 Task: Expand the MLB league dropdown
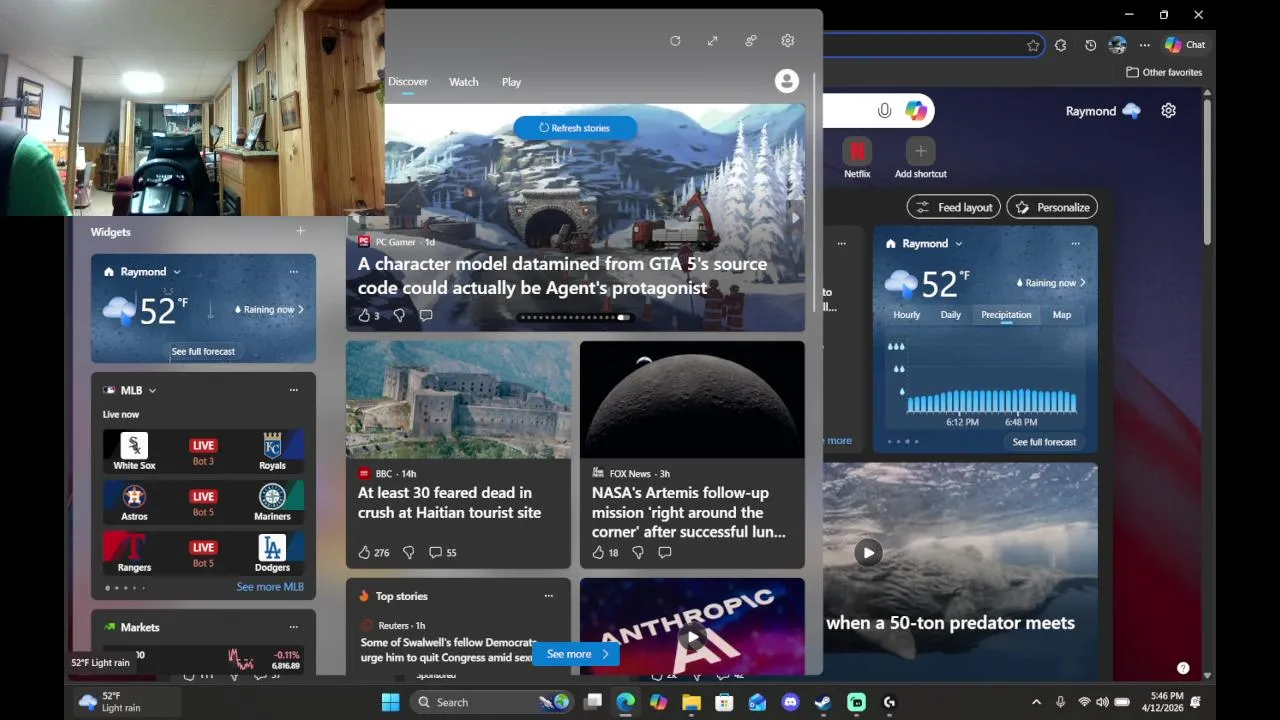pyautogui.click(x=152, y=390)
